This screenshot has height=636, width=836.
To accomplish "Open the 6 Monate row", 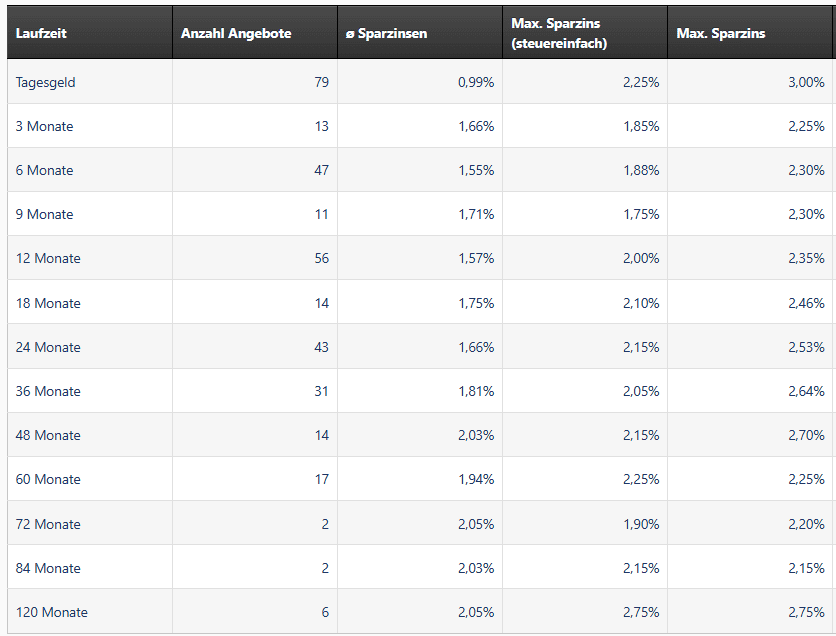I will [45, 170].
